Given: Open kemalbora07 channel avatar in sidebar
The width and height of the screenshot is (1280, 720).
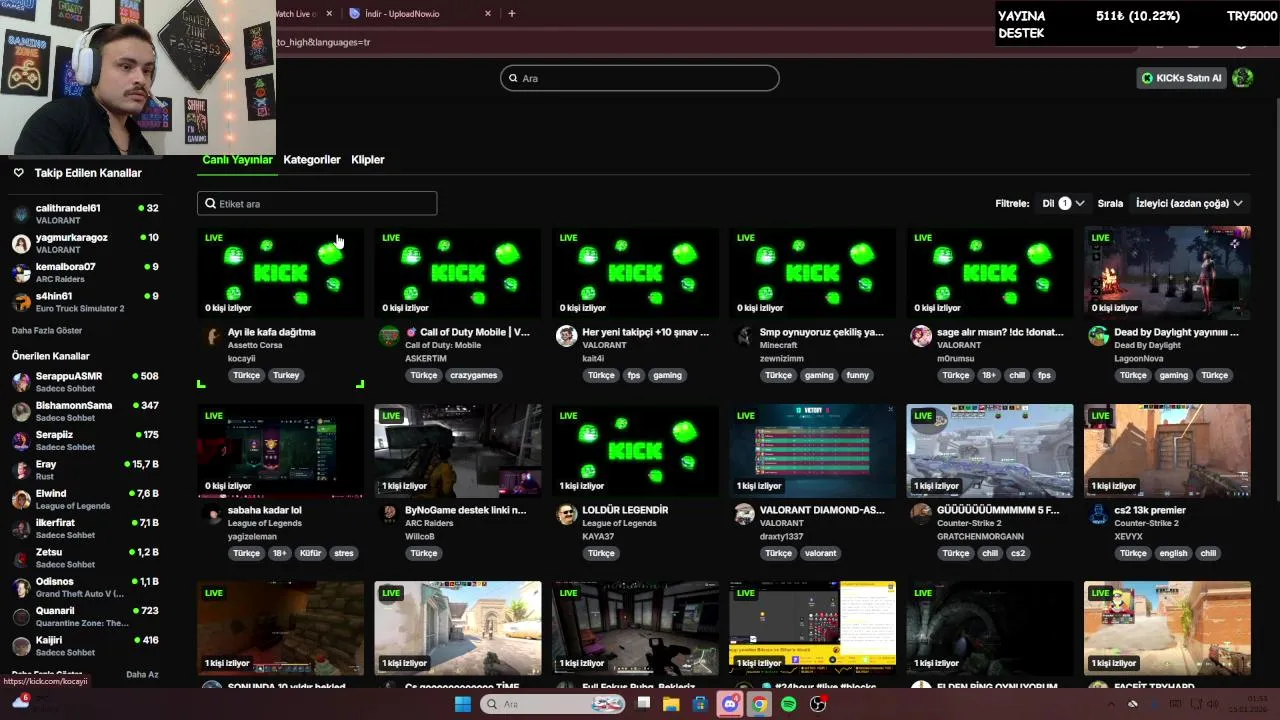Looking at the screenshot, I should pyautogui.click(x=21, y=273).
